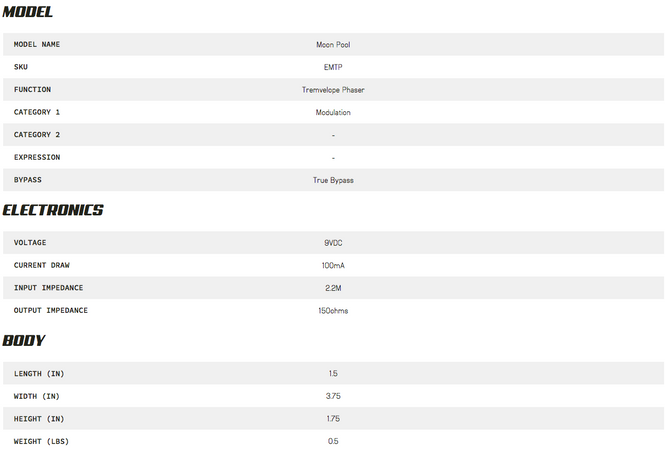Click the 150ohms output impedance value
Screen dimensions: 665x450
[333, 311]
